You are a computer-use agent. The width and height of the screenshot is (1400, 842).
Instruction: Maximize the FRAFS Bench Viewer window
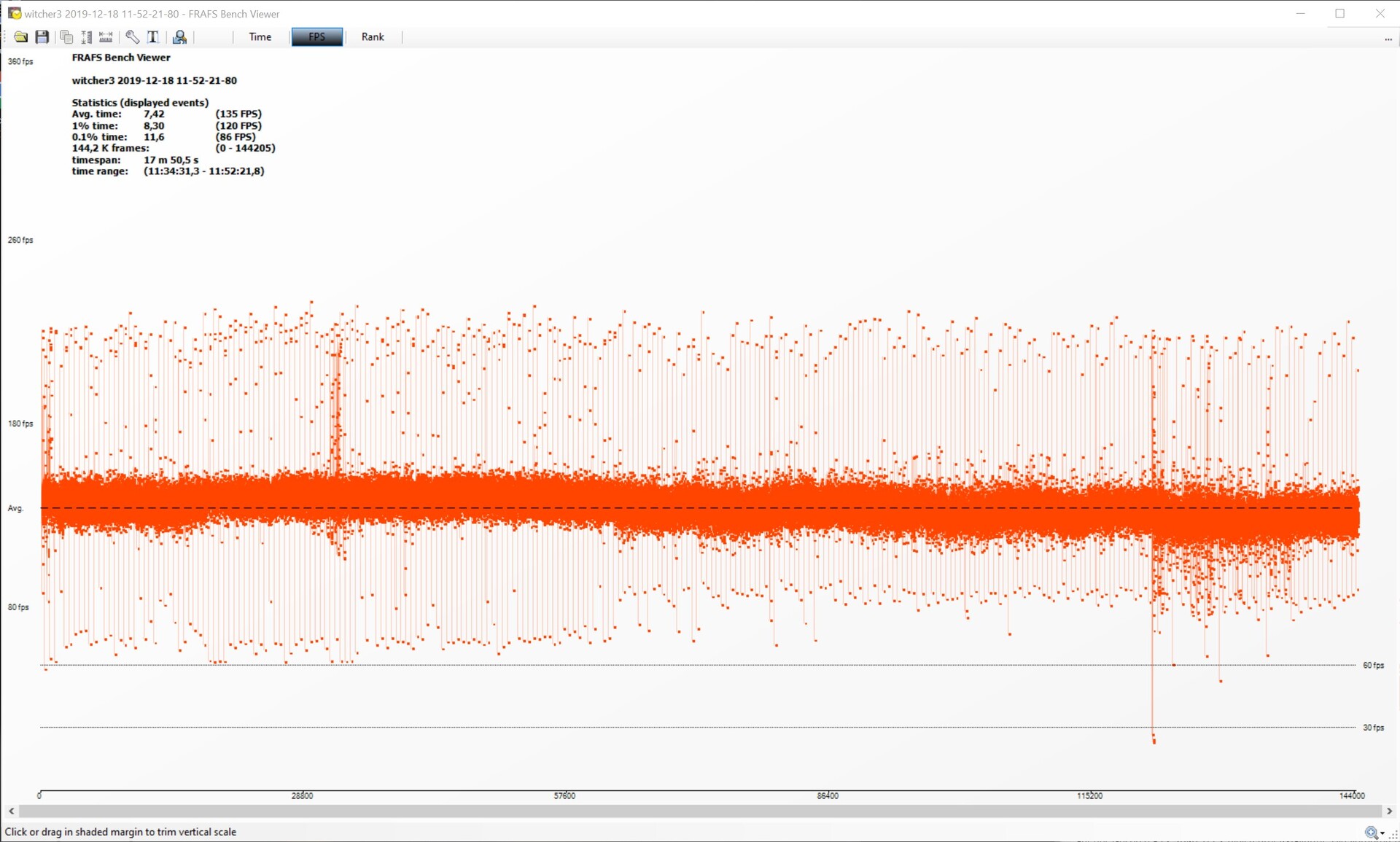tap(1339, 13)
